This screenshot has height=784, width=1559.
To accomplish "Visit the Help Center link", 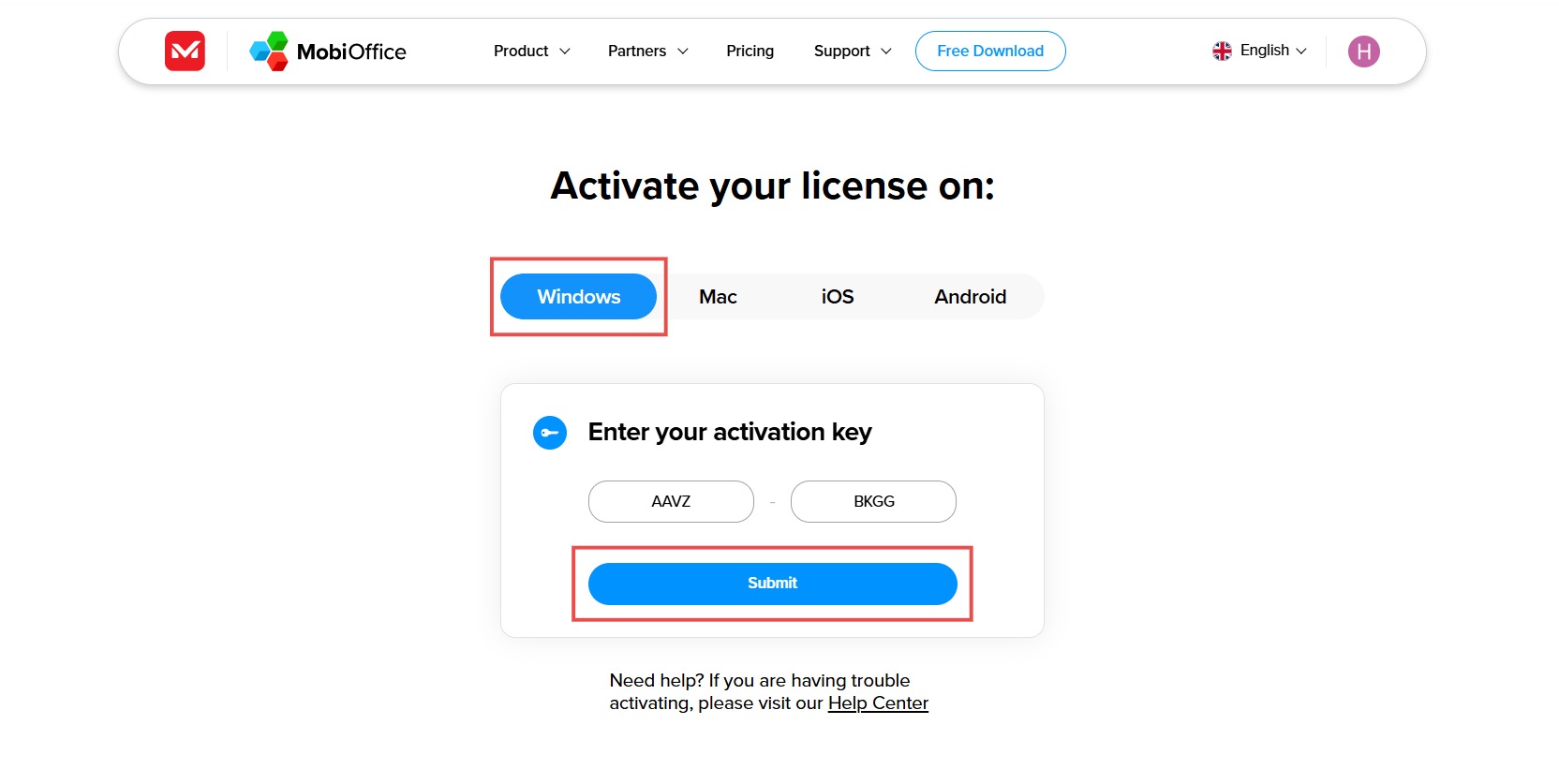I will (x=878, y=703).
